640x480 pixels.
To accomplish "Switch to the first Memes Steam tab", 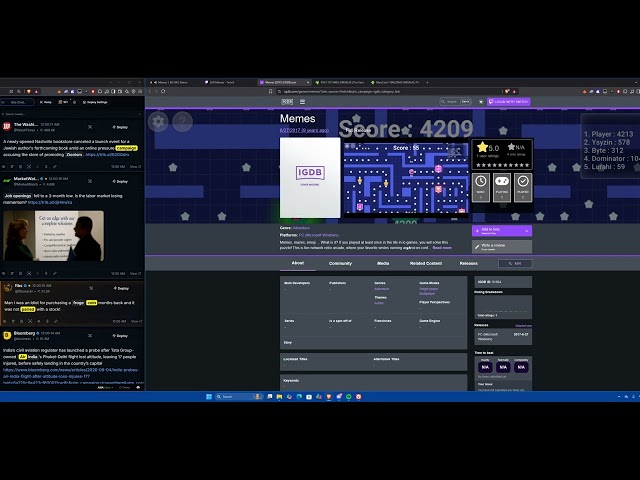I will [x=173, y=82].
